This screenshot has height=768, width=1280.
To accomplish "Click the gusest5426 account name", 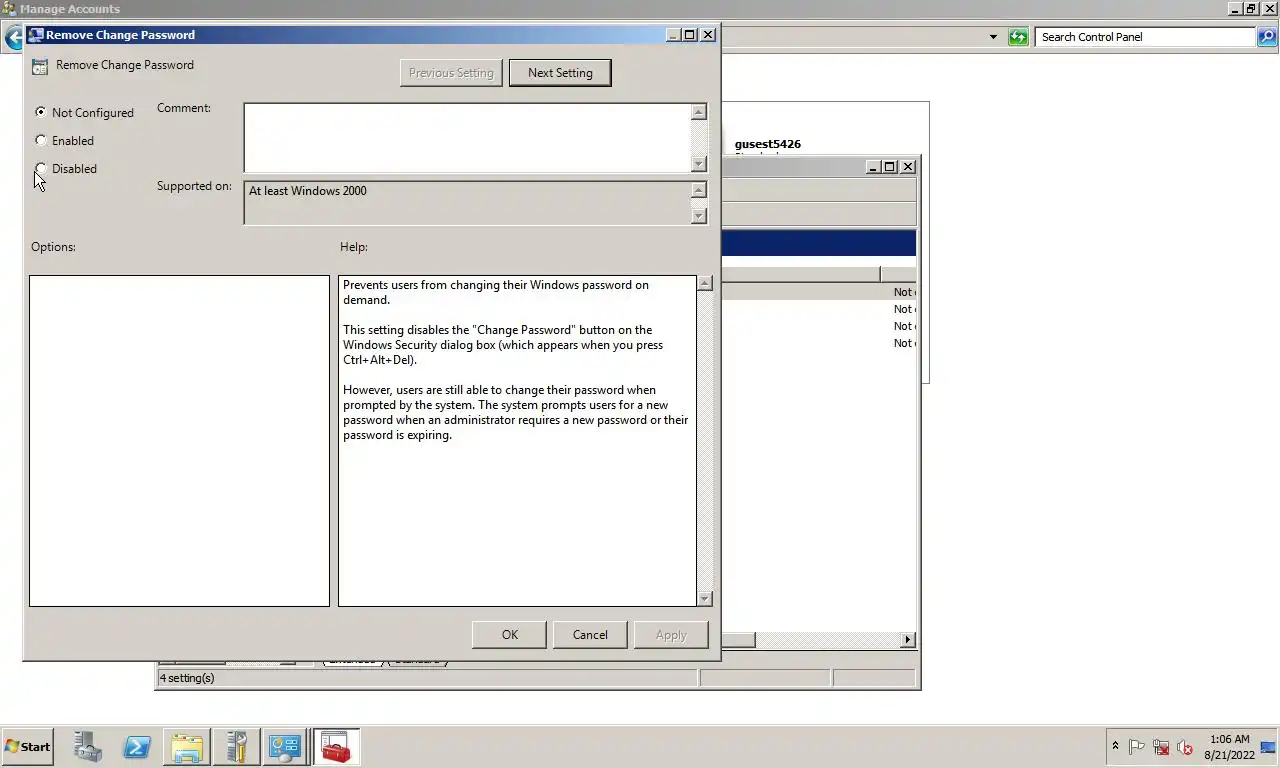I will point(768,144).
